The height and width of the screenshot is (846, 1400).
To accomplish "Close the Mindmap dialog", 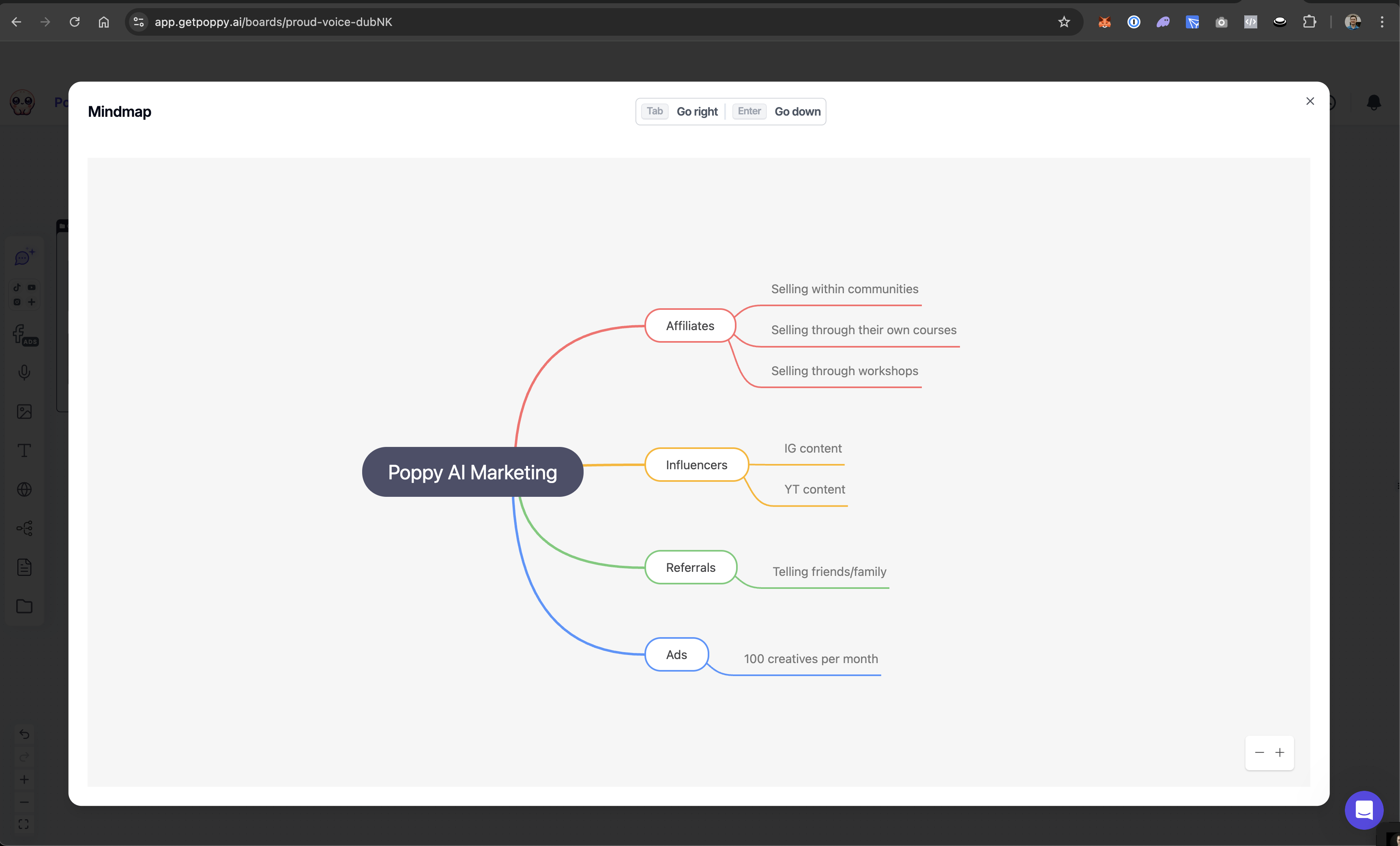I will point(1310,101).
